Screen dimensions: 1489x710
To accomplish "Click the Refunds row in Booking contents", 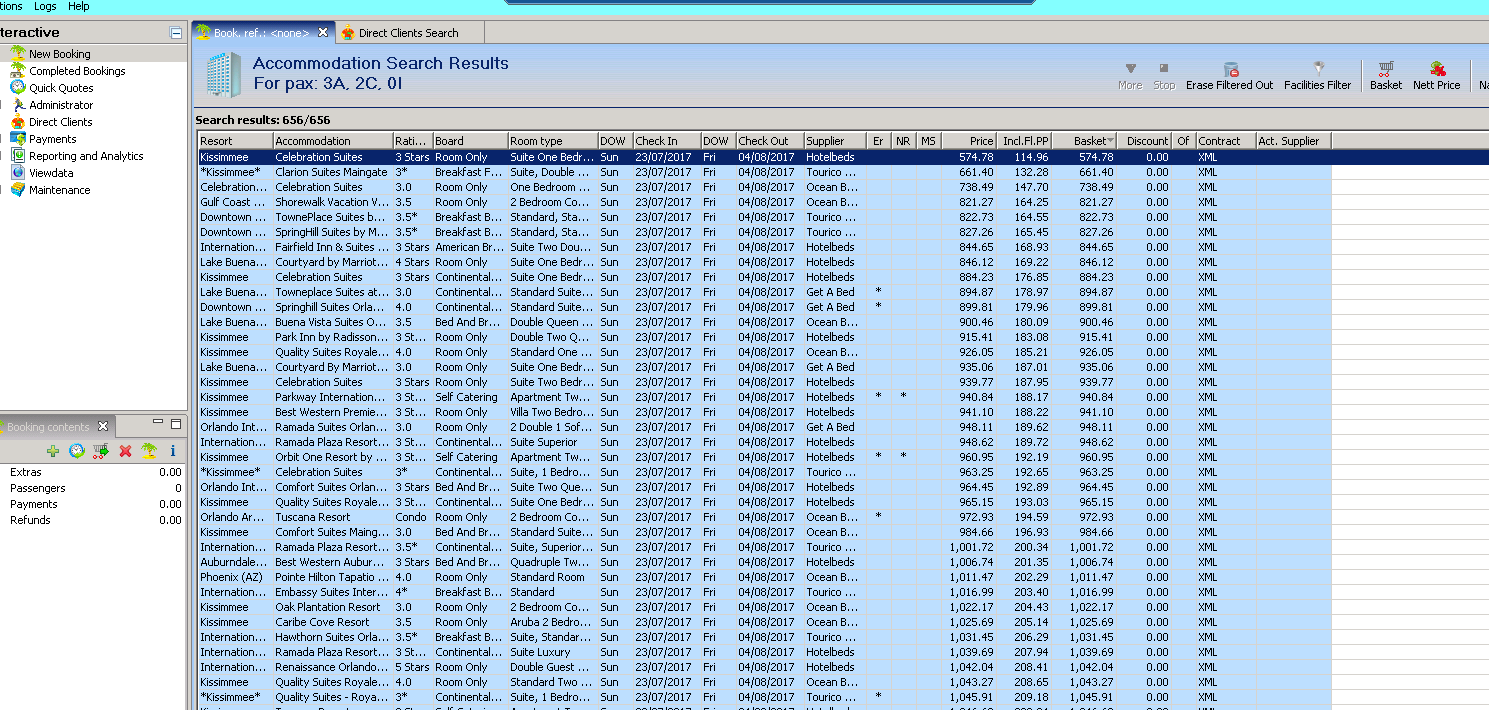I will (95, 520).
